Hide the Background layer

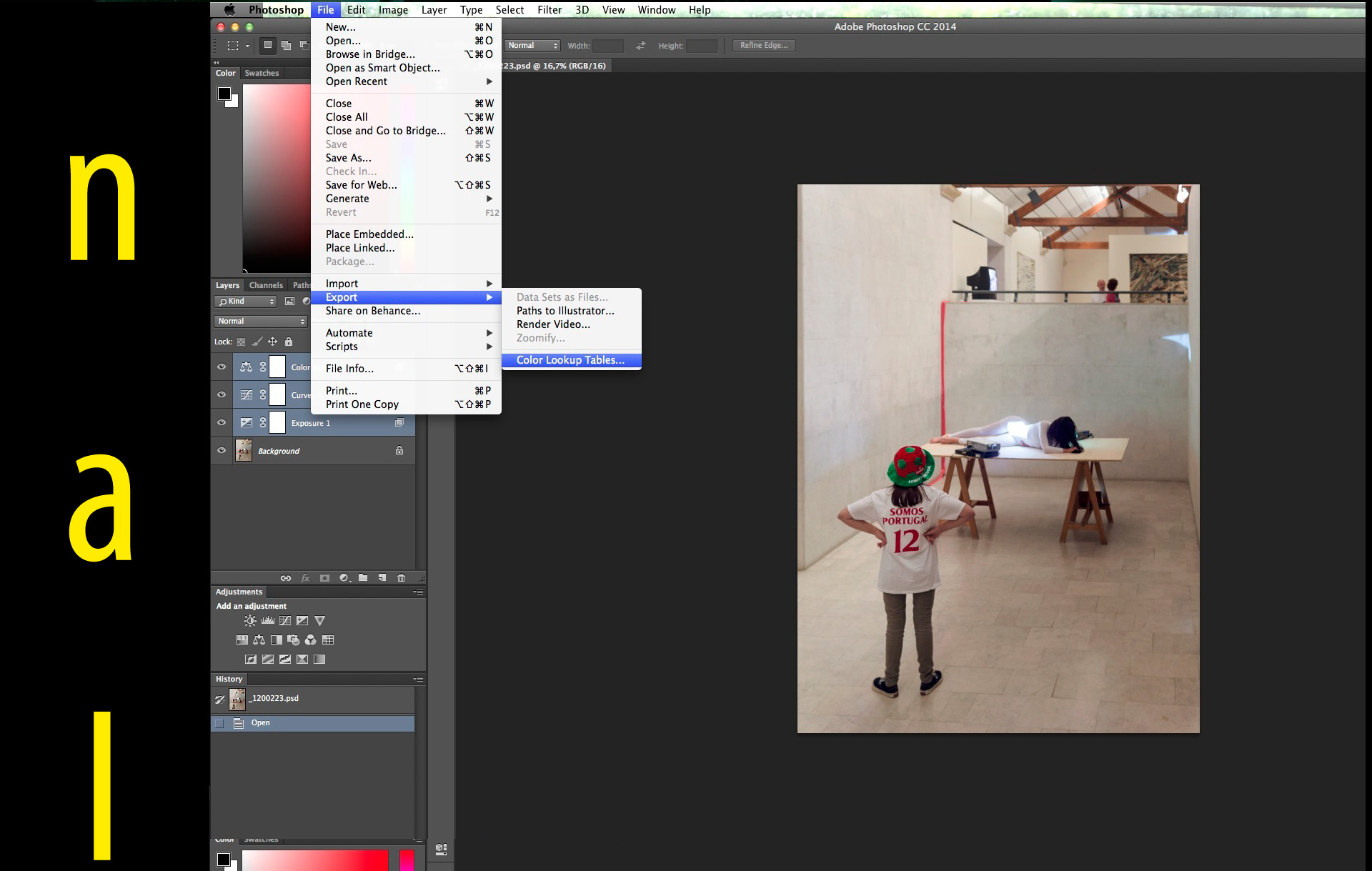click(x=222, y=451)
